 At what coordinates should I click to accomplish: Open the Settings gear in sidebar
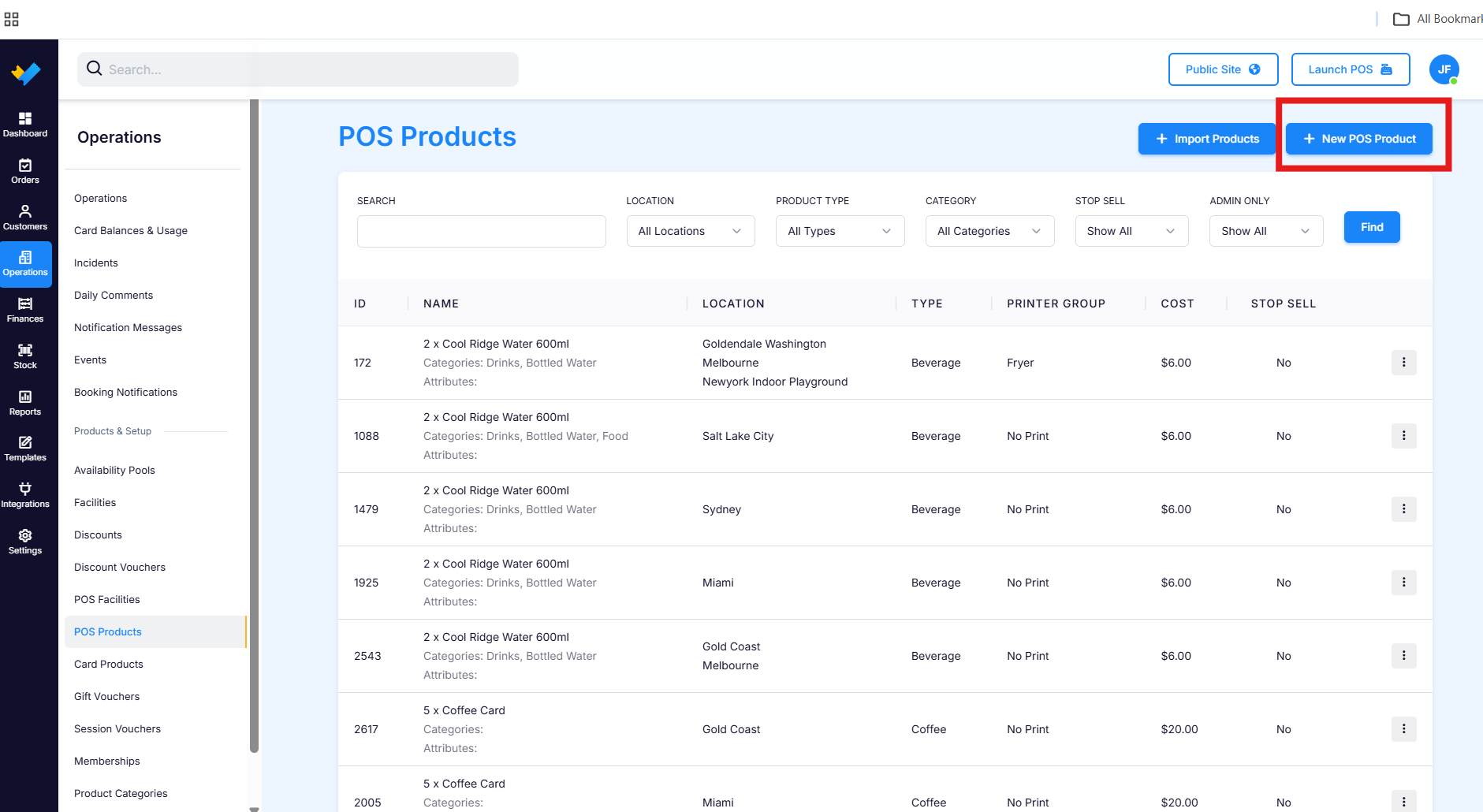point(25,542)
